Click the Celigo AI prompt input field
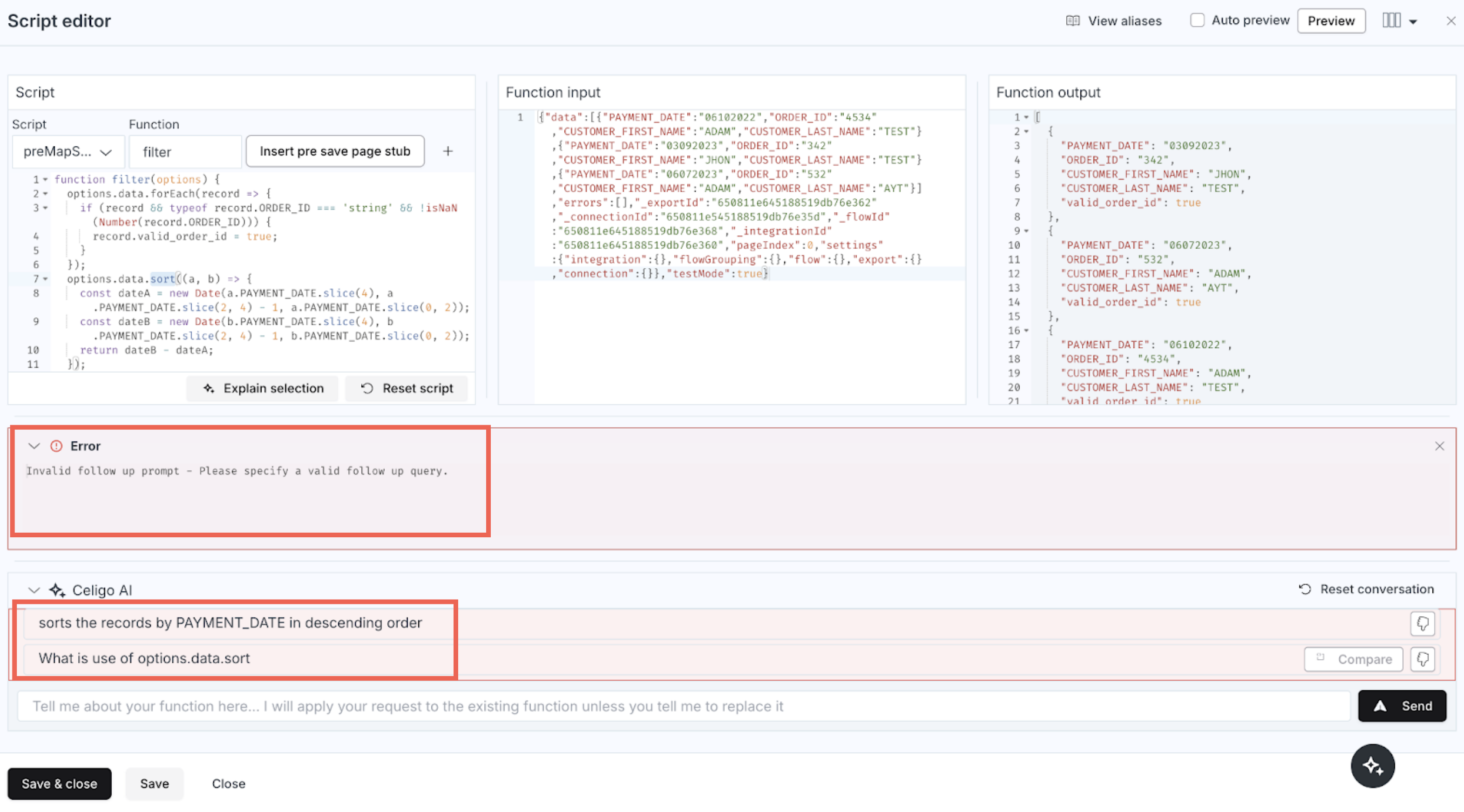Screen dimensions: 1464x812 click(684, 706)
